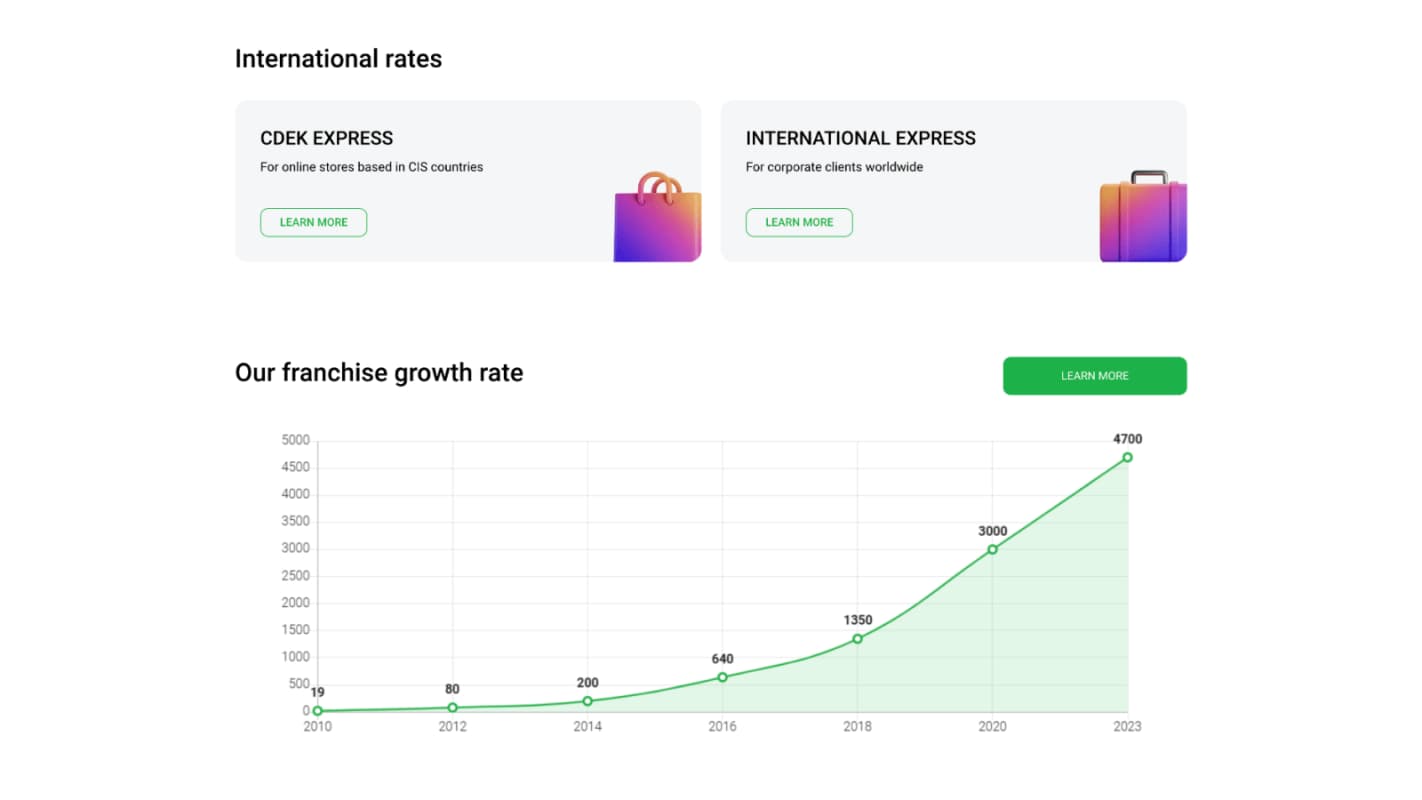Click the 2020 data point at 3000
Viewport: 1422px width, 800px height.
[992, 549]
